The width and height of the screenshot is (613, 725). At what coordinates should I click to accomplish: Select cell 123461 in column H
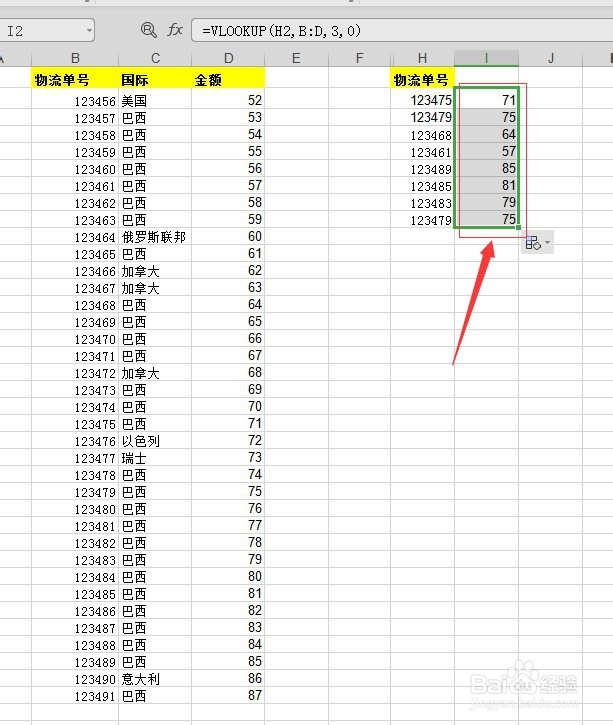pos(423,152)
